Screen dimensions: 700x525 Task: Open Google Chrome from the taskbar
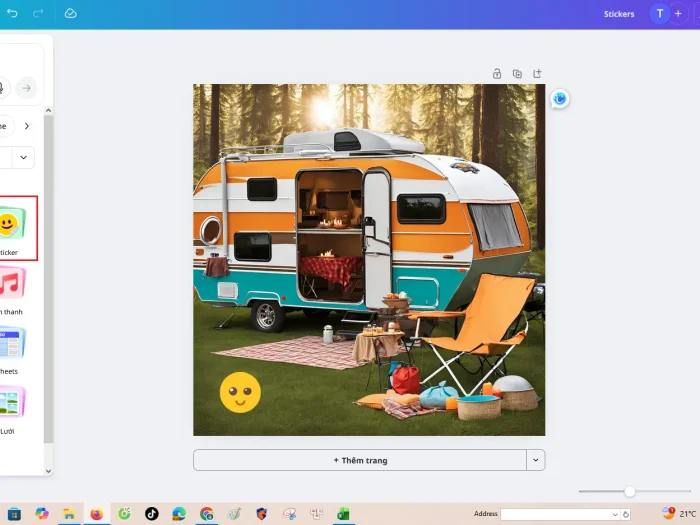(207, 514)
